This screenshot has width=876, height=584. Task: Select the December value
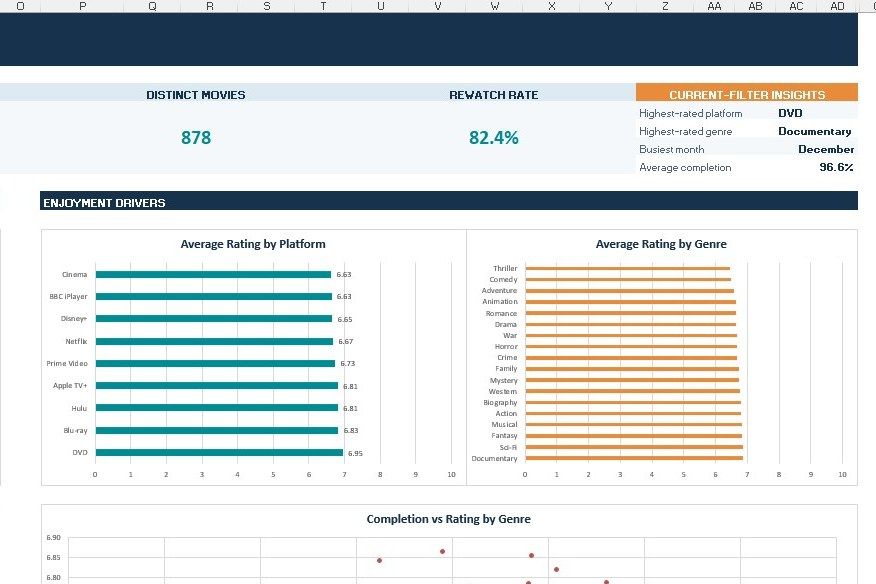pos(826,149)
